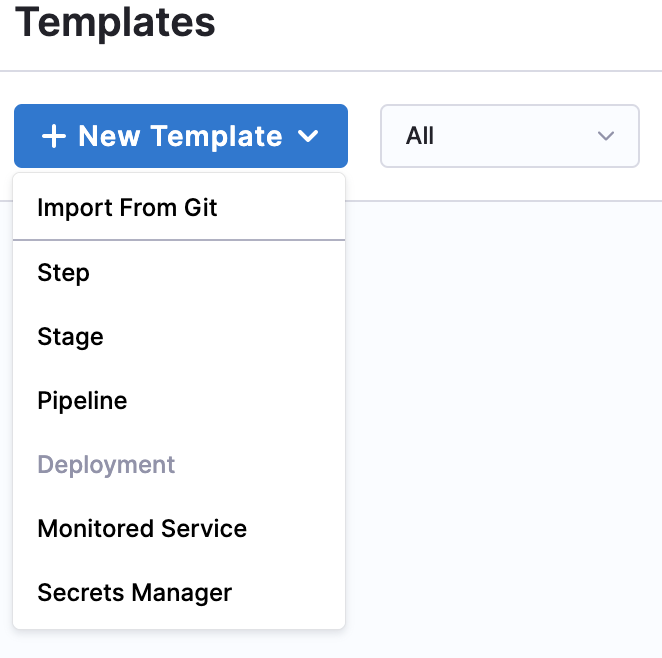Create a Pipeline template

(82, 401)
